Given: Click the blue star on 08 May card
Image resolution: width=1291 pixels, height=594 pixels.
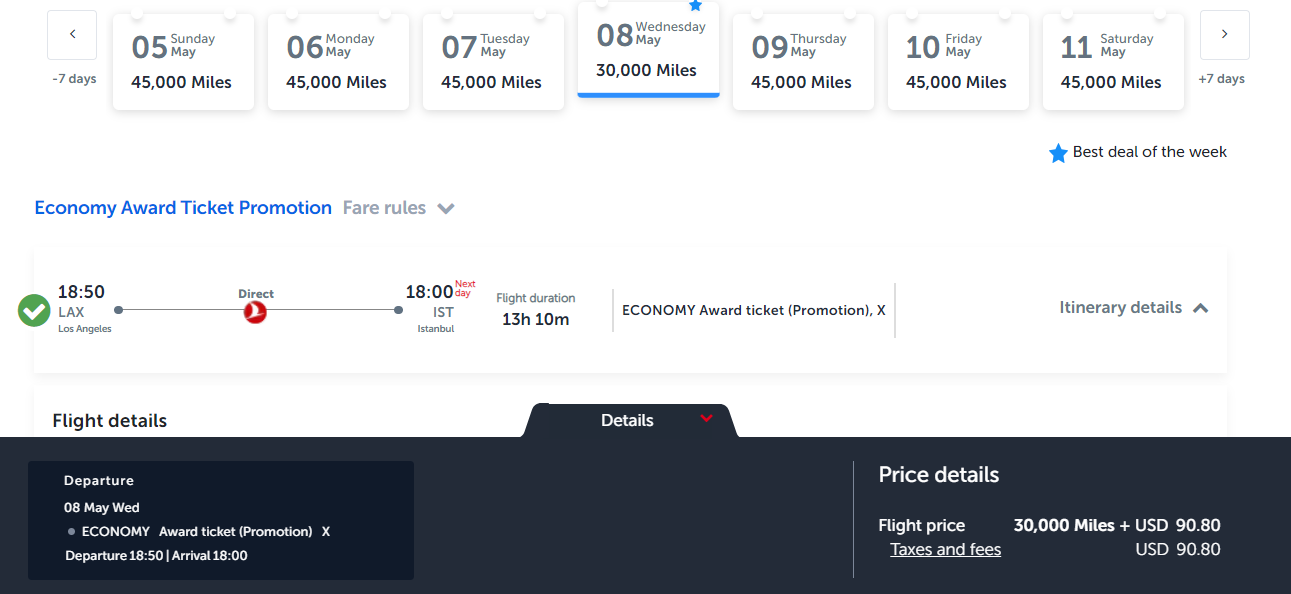Looking at the screenshot, I should click(696, 5).
